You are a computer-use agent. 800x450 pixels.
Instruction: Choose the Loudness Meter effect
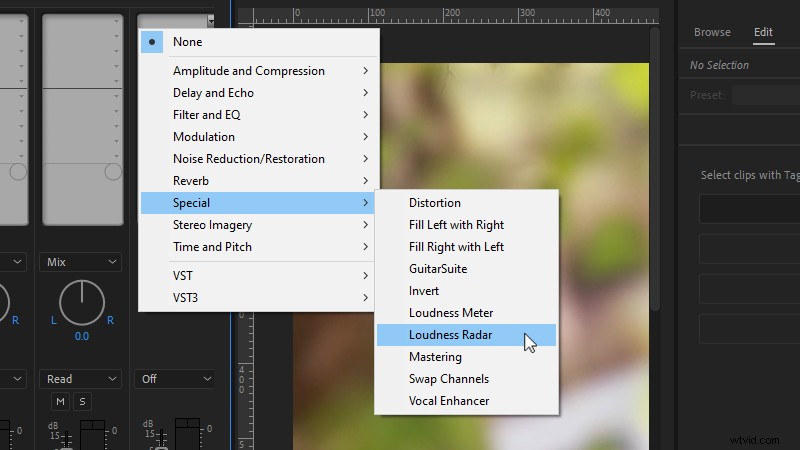(466, 313)
